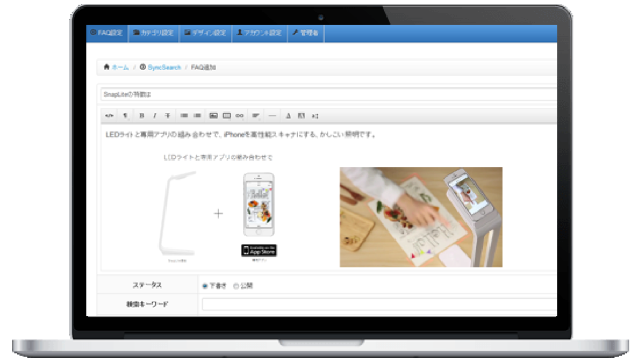This screenshot has height=360, width=640.
Task: Open the table insert menu
Action: 227,116
